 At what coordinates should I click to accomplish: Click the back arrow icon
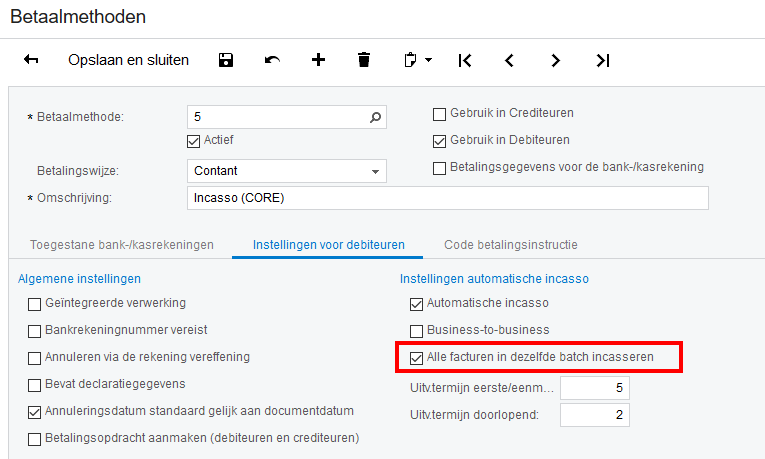point(31,60)
